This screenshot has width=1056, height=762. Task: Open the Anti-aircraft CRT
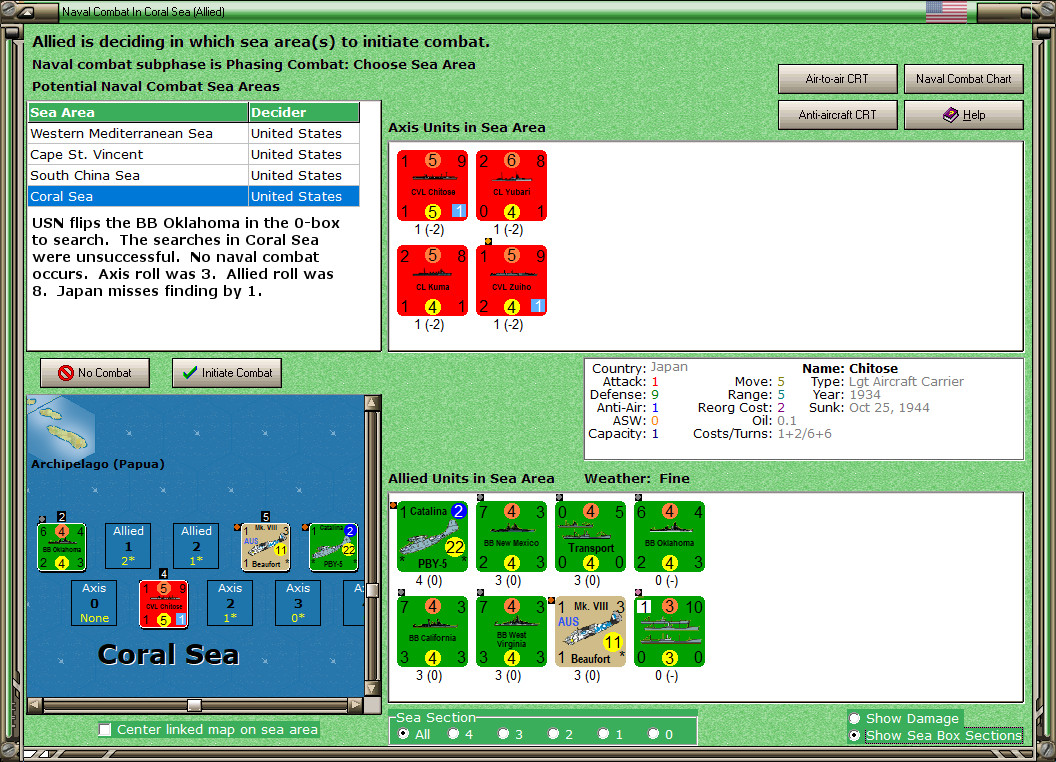(x=837, y=115)
